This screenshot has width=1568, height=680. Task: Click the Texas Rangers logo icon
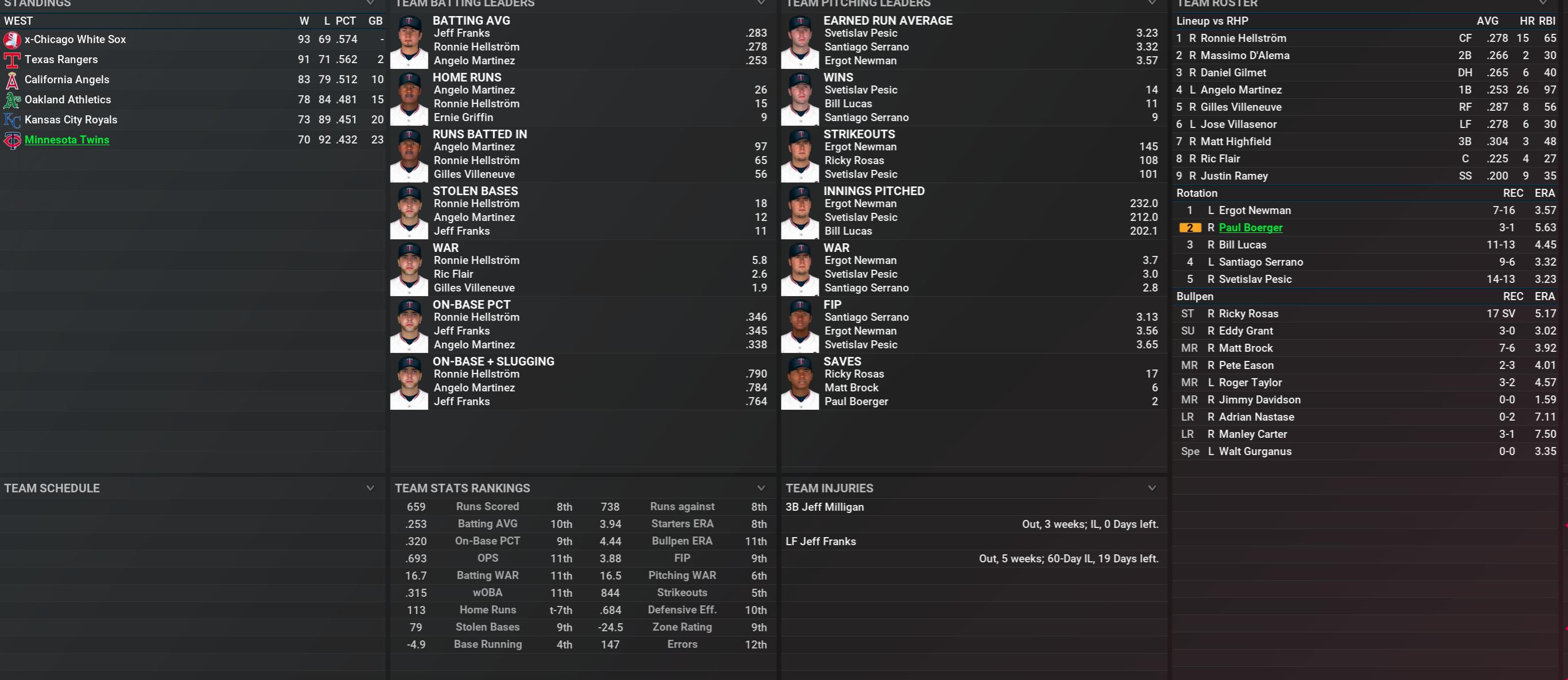coord(11,60)
